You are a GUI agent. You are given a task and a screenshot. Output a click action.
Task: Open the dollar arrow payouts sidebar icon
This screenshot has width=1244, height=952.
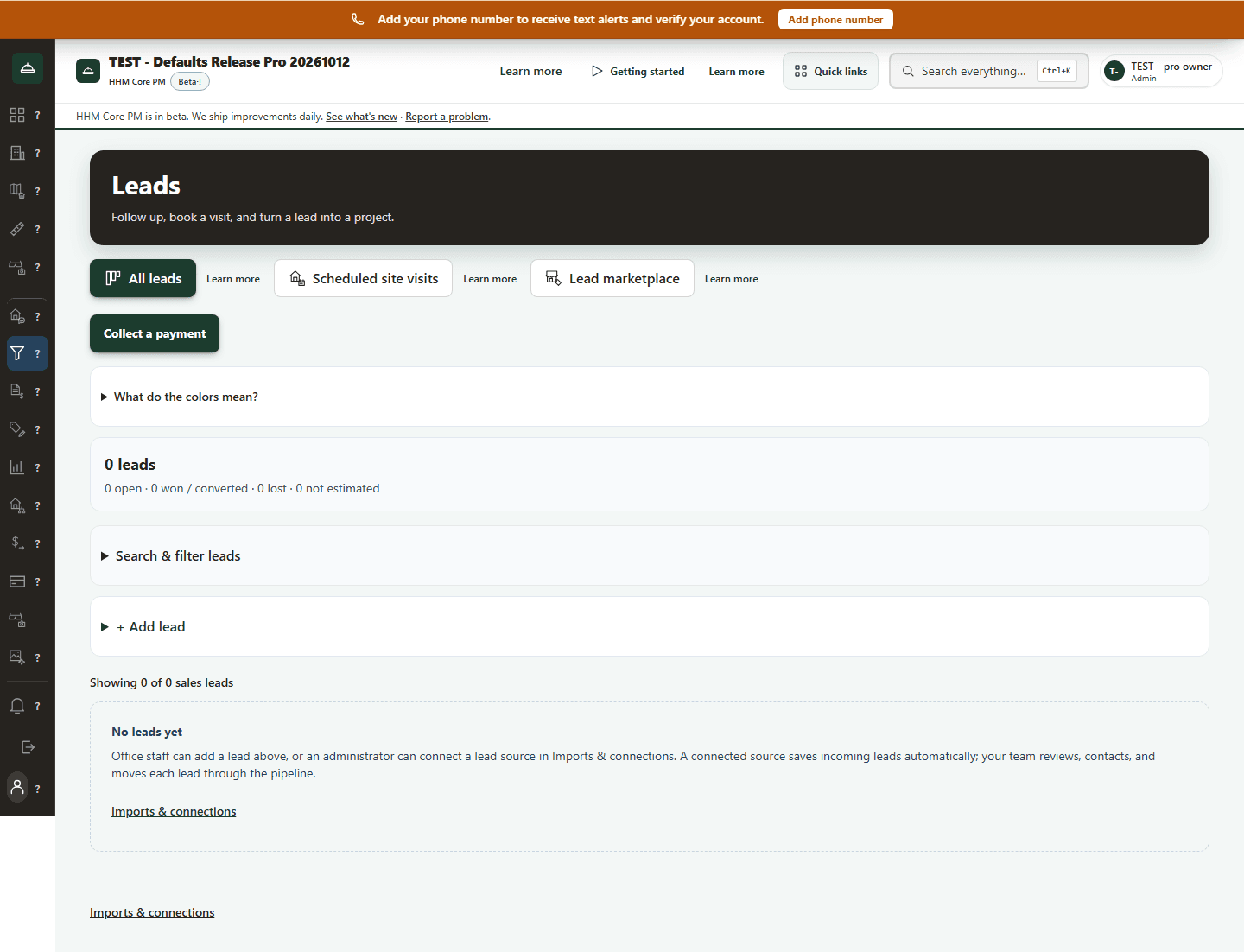point(17,543)
